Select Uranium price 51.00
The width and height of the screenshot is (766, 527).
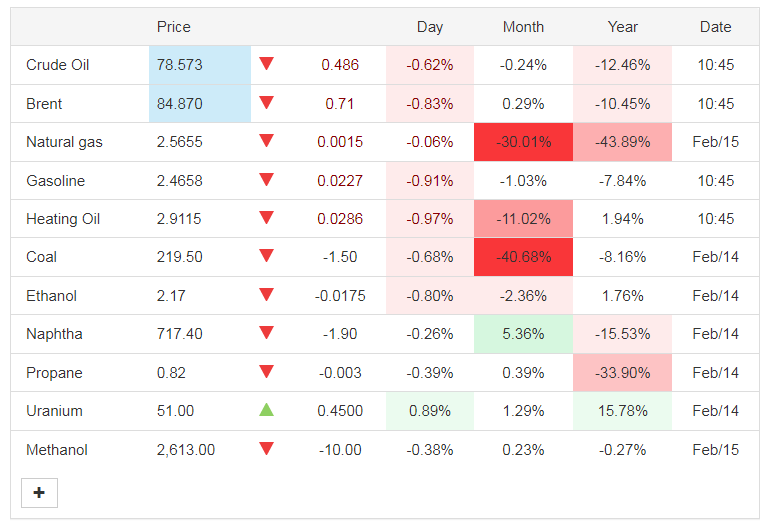(175, 411)
